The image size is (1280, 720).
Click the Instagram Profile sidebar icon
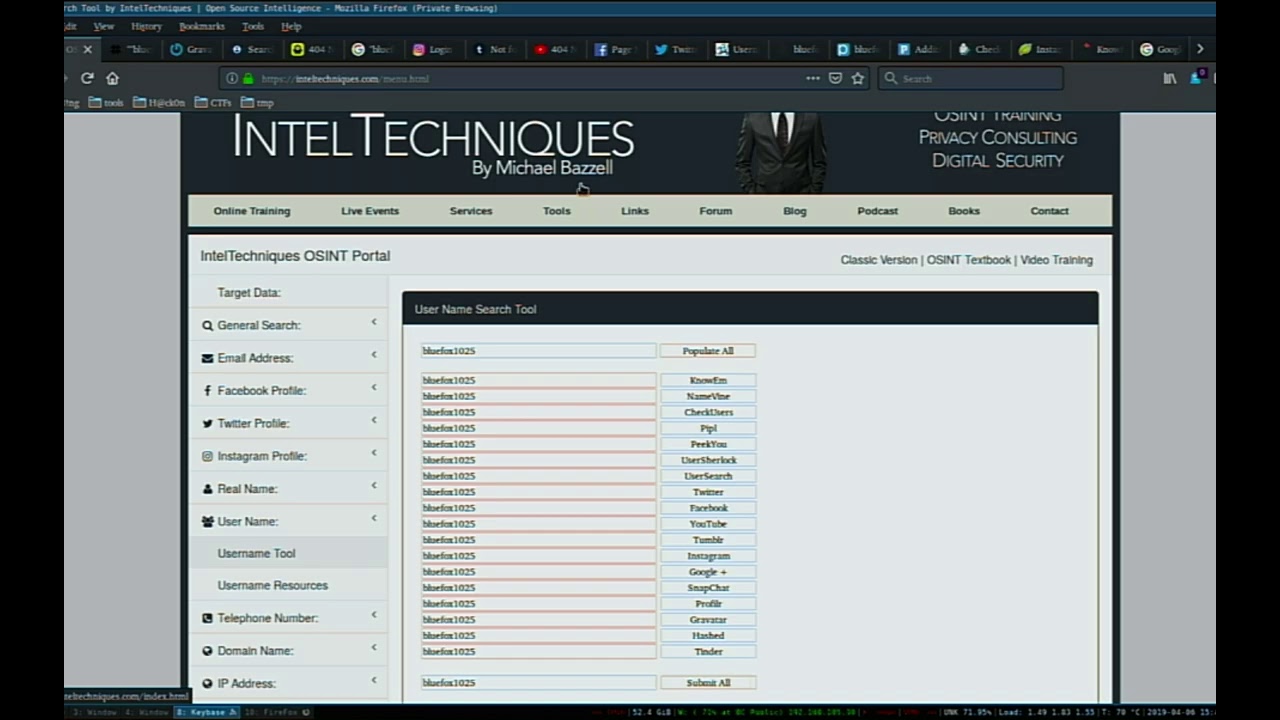tap(207, 456)
